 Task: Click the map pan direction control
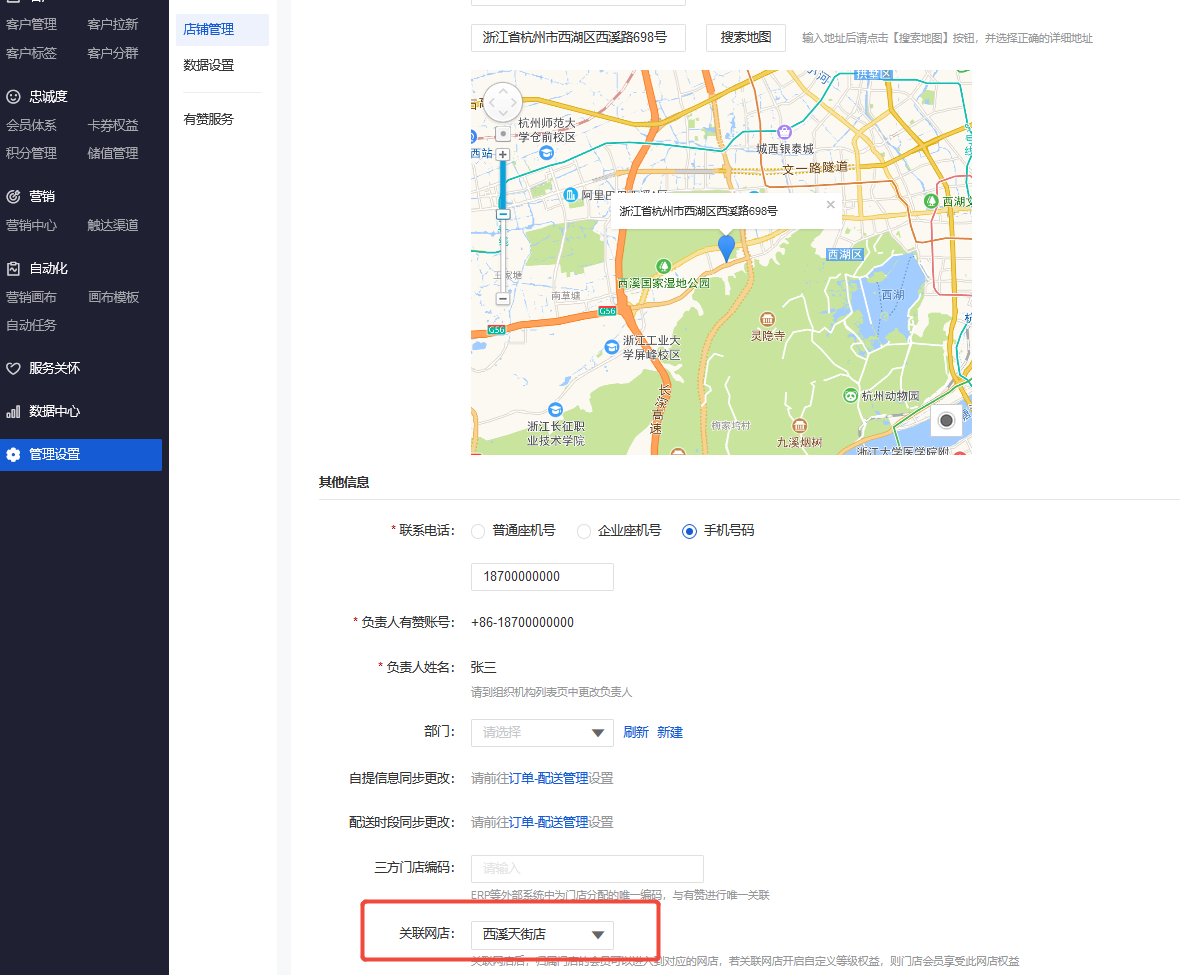tap(503, 102)
